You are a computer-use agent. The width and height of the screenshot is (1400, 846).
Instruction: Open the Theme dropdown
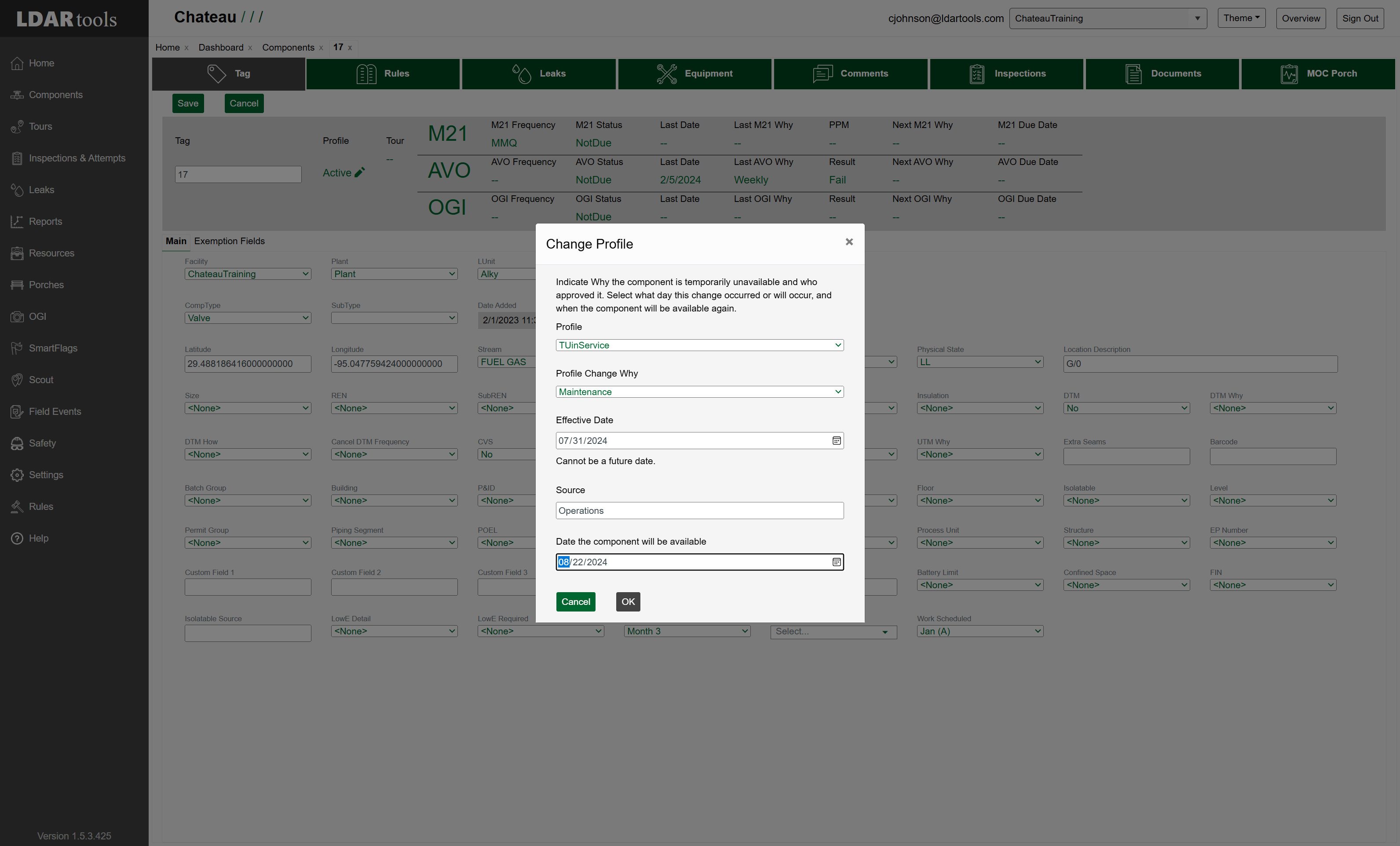pos(1241,18)
